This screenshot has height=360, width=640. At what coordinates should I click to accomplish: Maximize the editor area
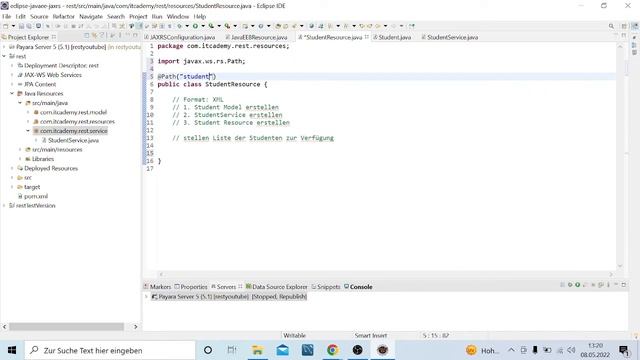[624, 36]
